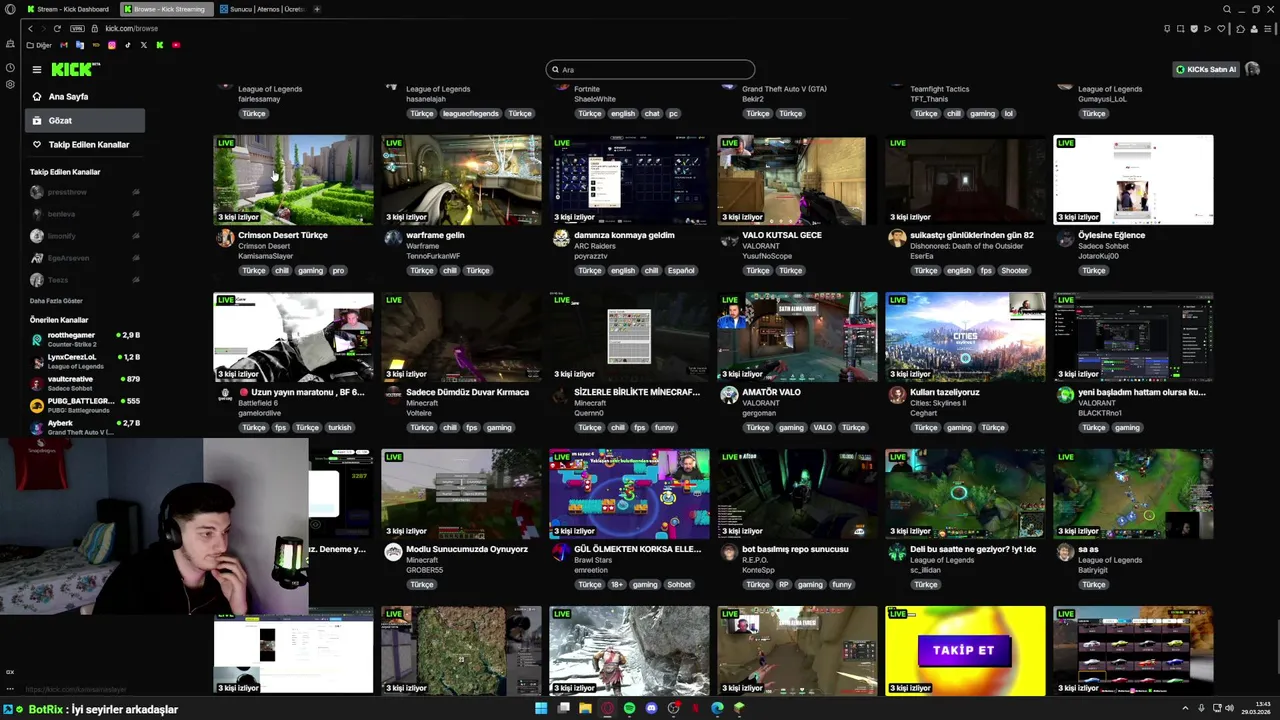This screenshot has width=1280, height=720.
Task: Open the Instagram bookmark icon
Action: point(111,45)
